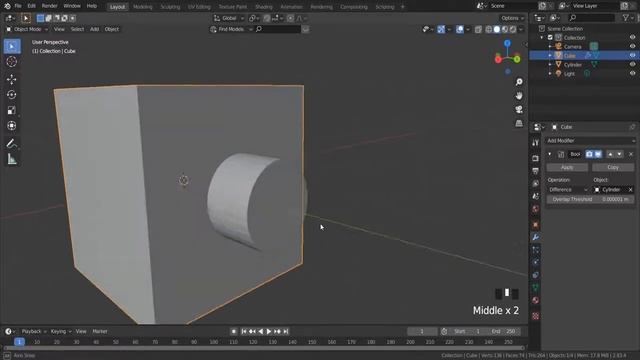Open the Object Data mesh properties tab
Viewport: 640px width, 360px height.
click(x=536, y=288)
